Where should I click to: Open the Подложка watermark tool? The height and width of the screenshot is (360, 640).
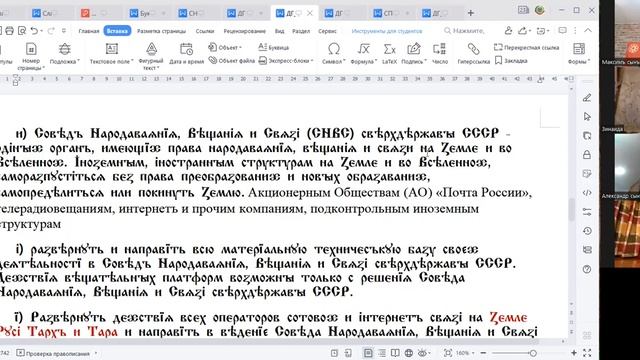(64, 53)
